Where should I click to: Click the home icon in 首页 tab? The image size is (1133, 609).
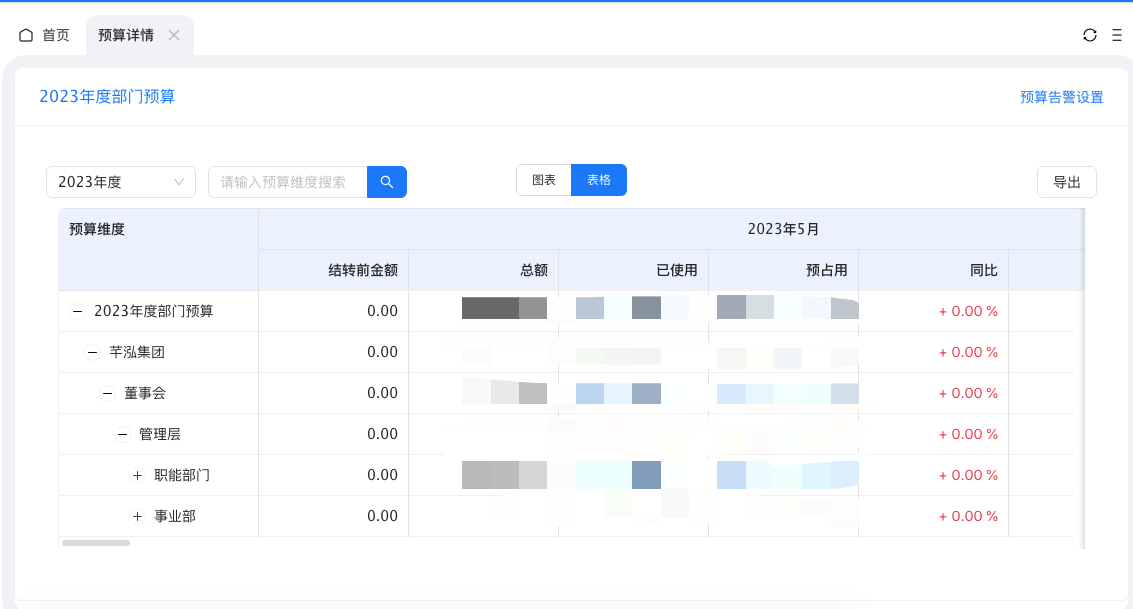tap(26, 35)
